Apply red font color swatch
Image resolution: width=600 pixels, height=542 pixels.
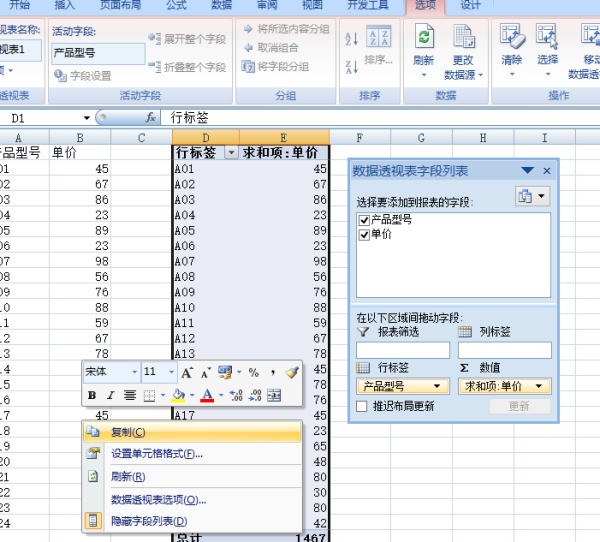207,395
